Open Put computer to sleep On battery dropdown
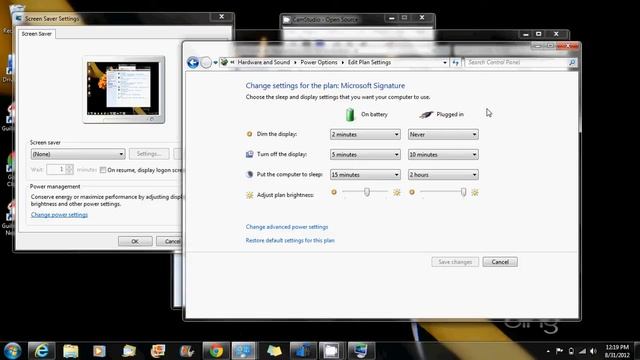The width and height of the screenshot is (640, 360). (x=365, y=175)
